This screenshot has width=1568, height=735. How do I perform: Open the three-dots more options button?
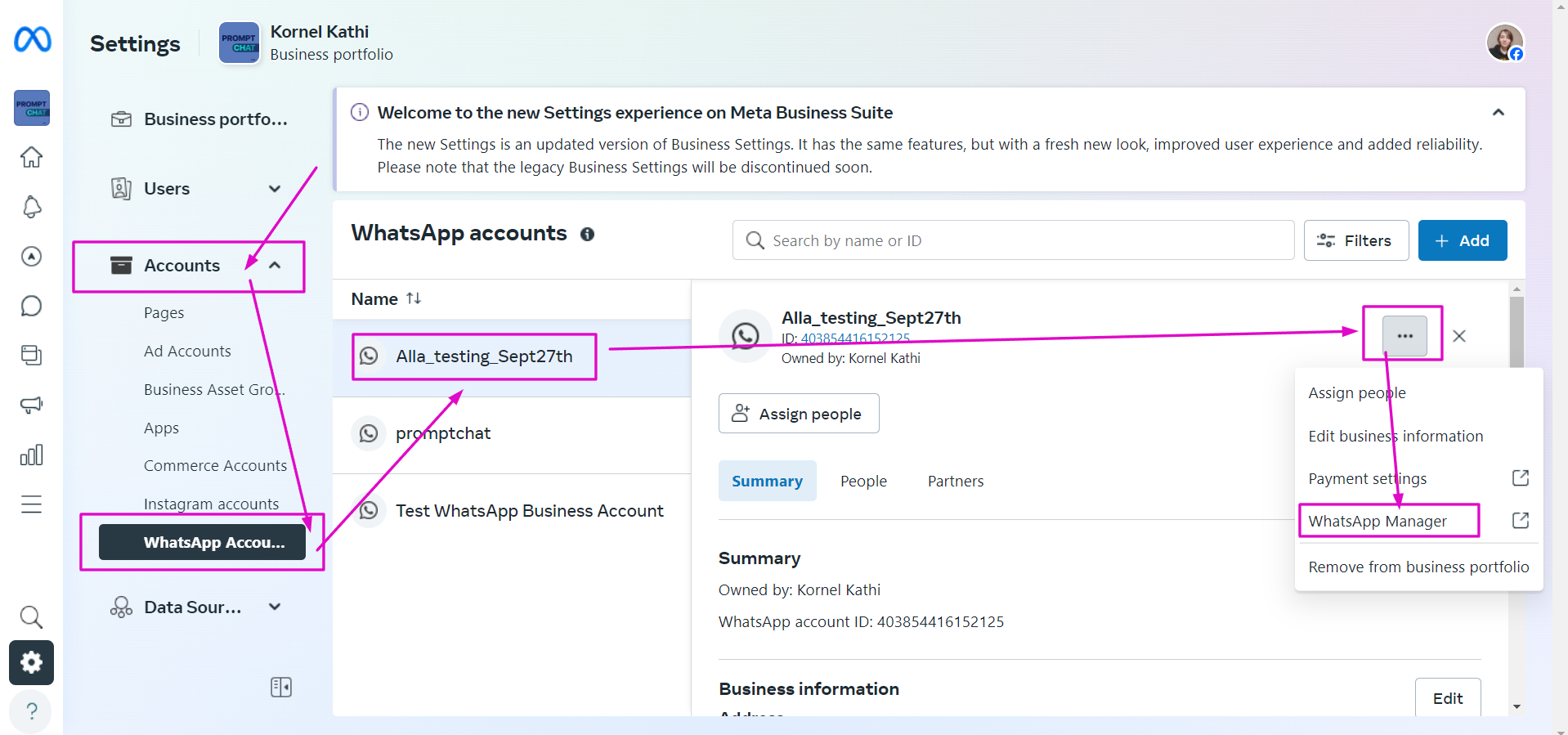pyautogui.click(x=1404, y=336)
